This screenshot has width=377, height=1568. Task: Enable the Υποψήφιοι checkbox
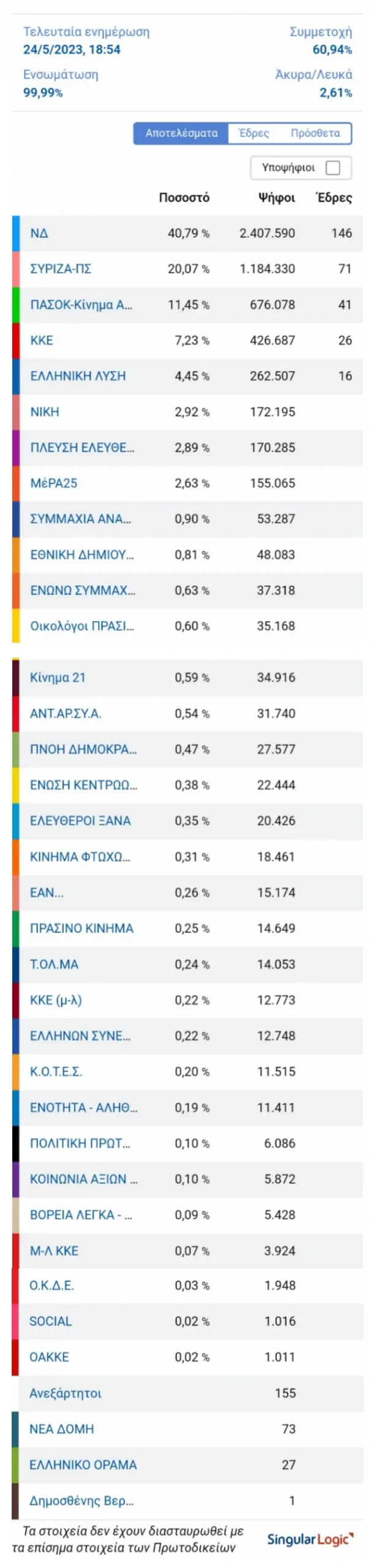tap(333, 168)
